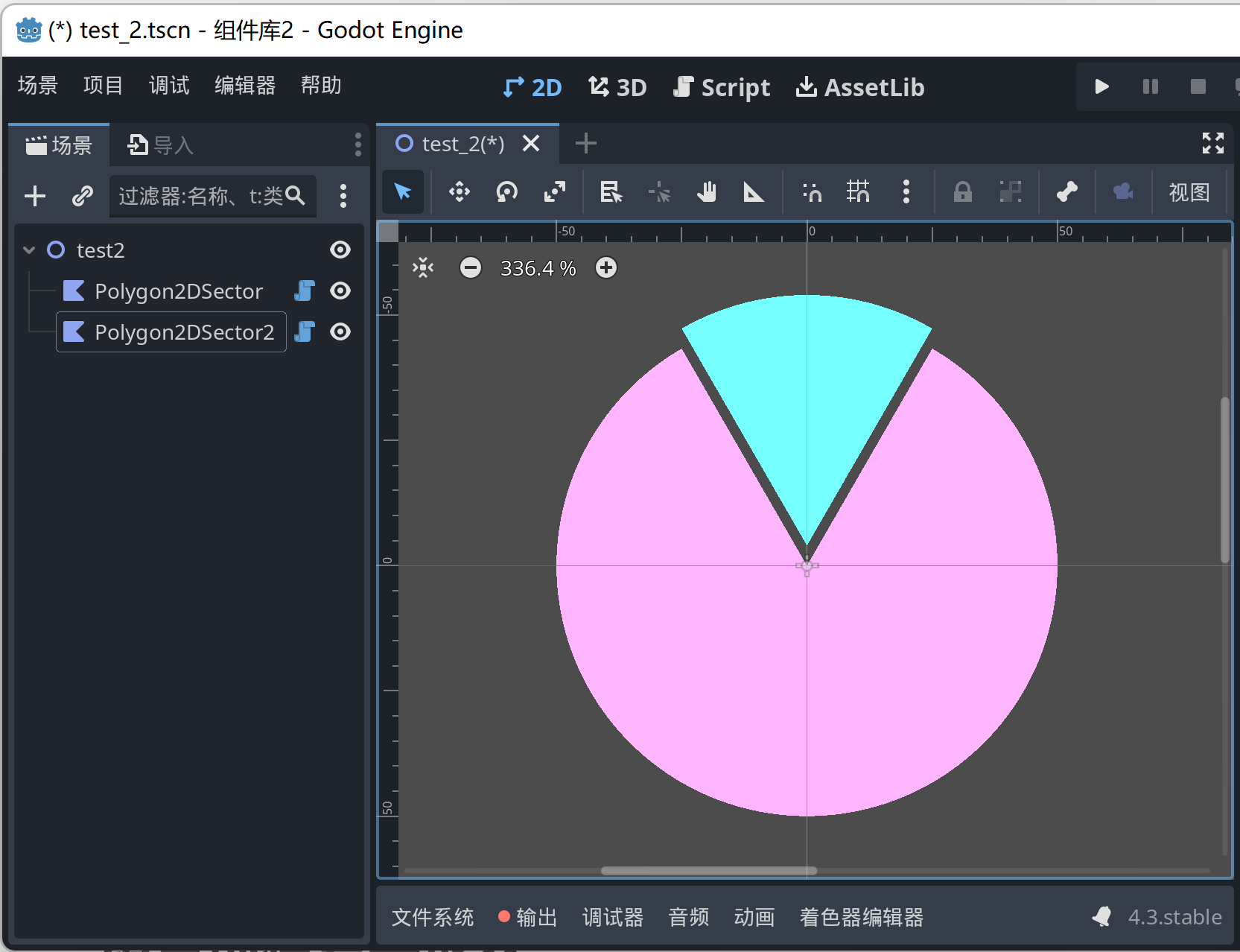The image size is (1240, 952).
Task: Switch to the 2D workspace
Action: click(x=532, y=88)
